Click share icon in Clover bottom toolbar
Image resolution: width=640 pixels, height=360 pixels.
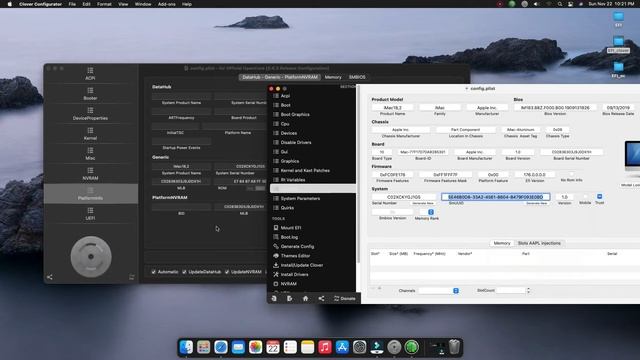(x=321, y=298)
